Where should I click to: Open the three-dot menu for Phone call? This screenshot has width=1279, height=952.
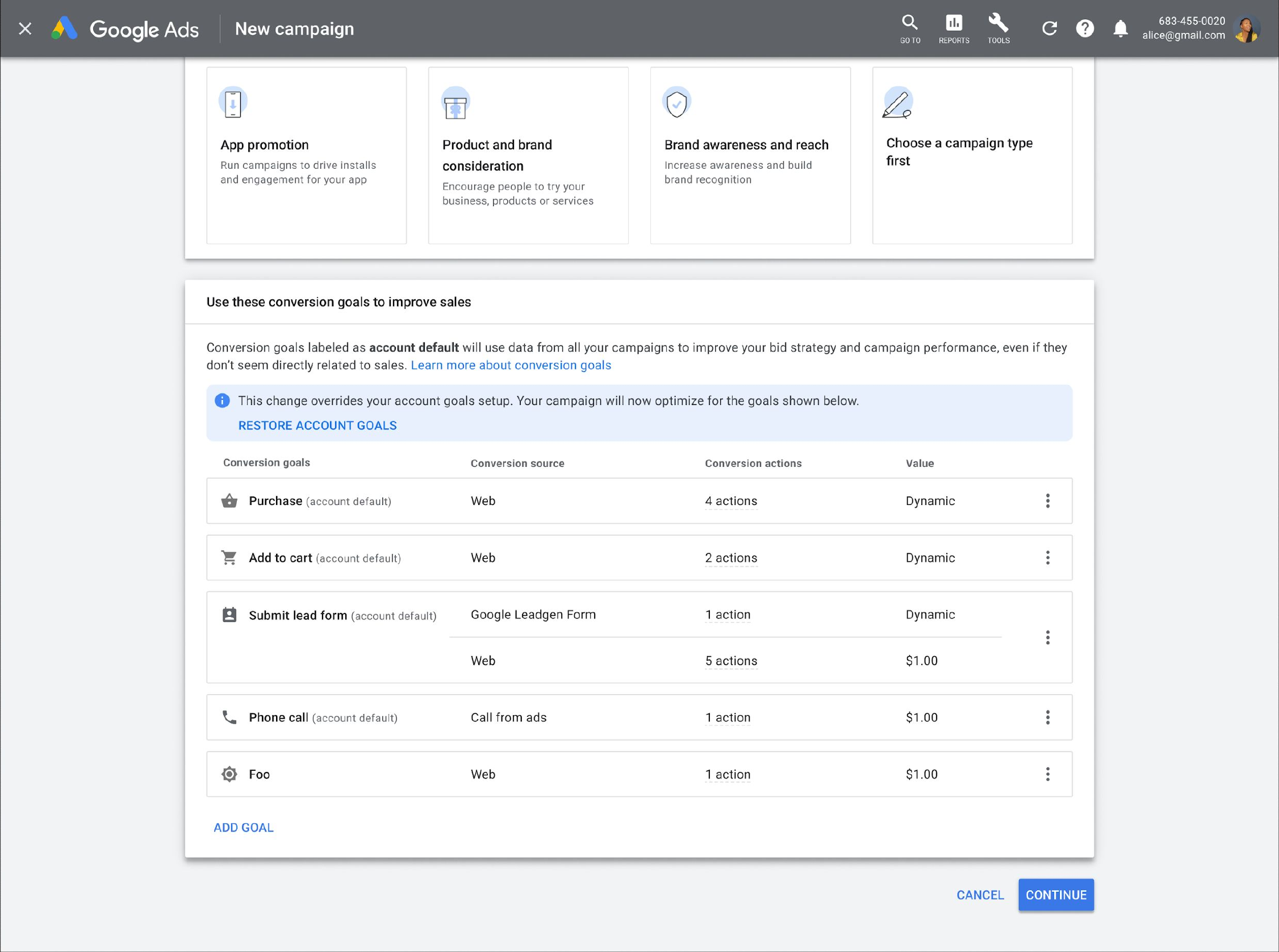pos(1048,717)
